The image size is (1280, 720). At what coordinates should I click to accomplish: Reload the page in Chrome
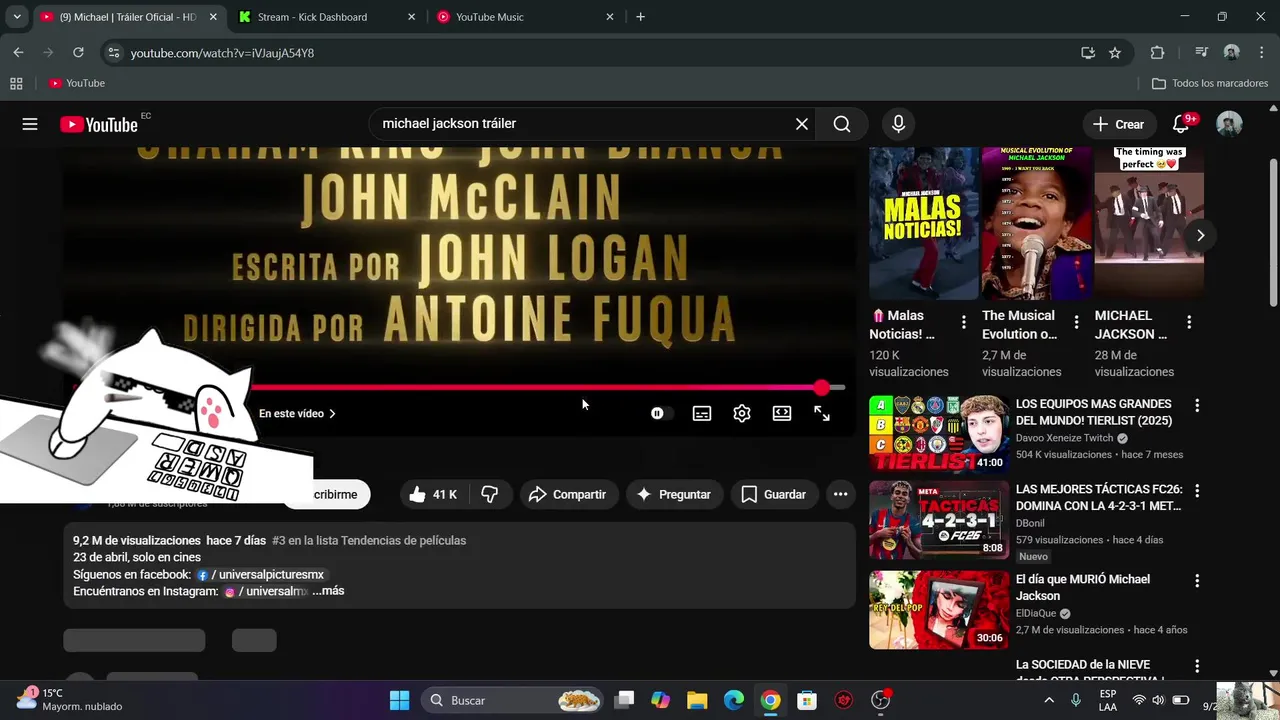coord(78,53)
